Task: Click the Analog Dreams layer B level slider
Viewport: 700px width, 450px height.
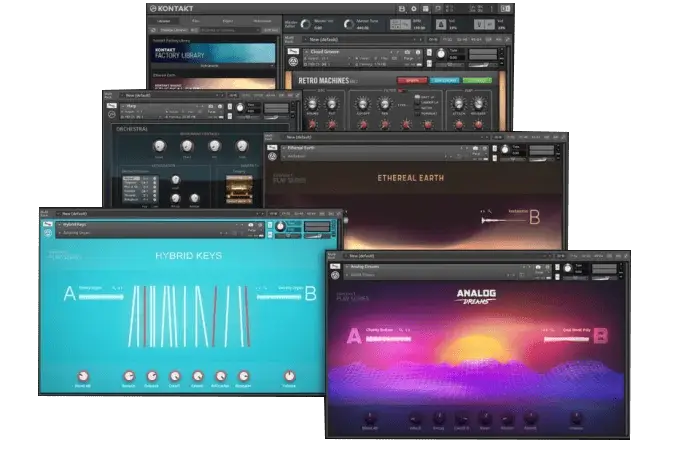Action: tap(567, 339)
